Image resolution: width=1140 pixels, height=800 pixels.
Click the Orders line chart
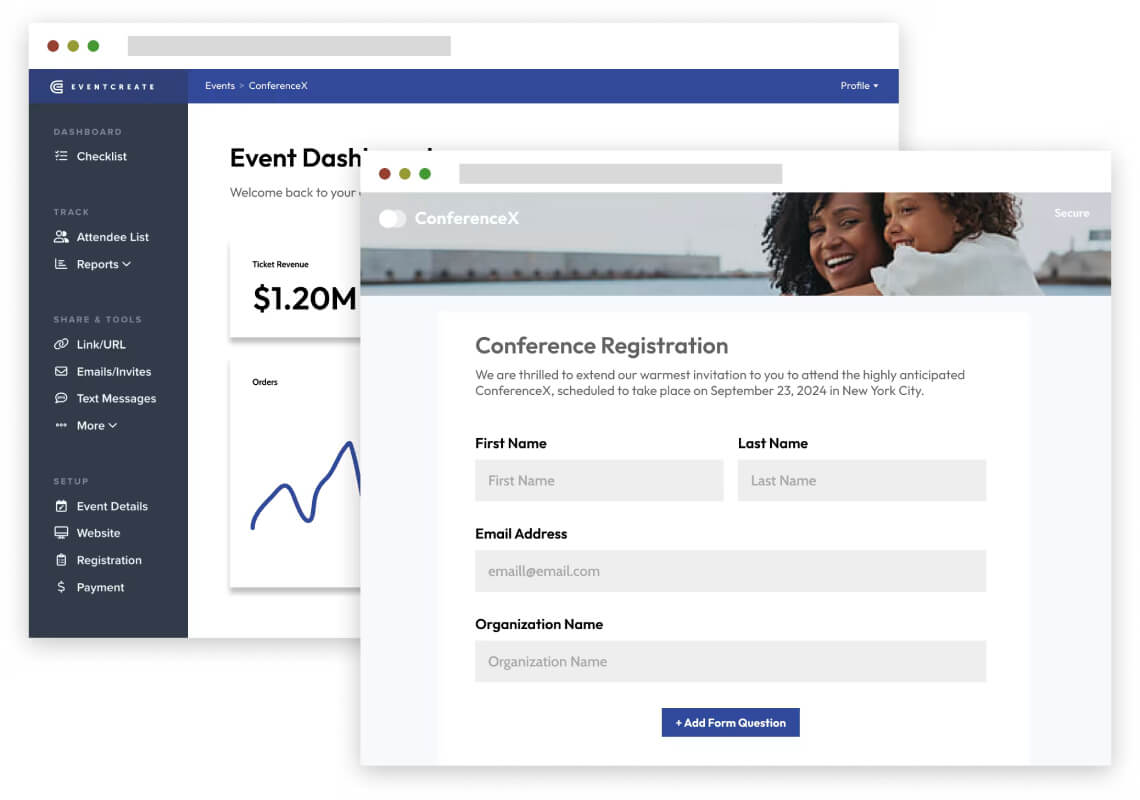pyautogui.click(x=305, y=484)
